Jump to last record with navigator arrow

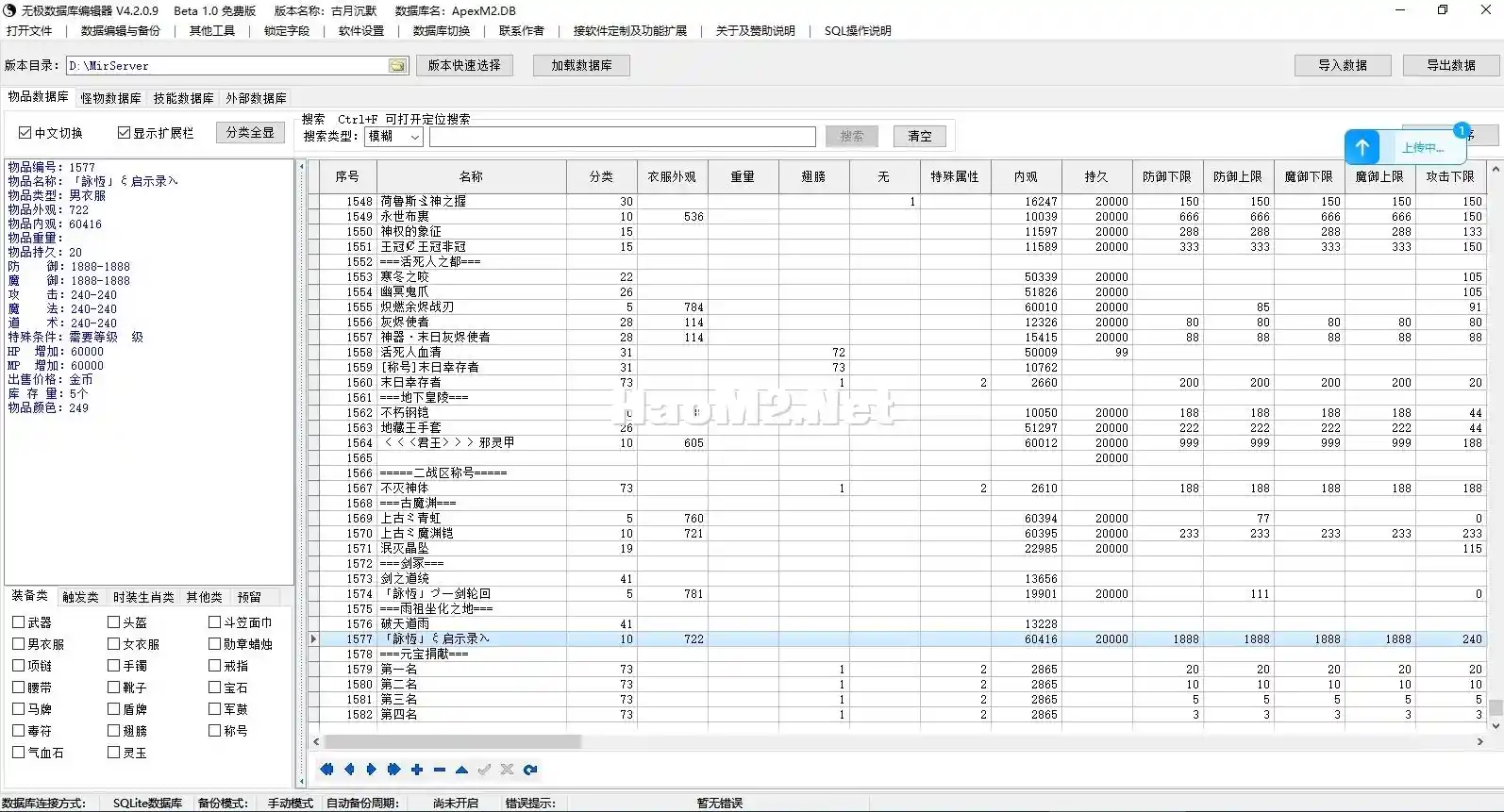(x=394, y=770)
